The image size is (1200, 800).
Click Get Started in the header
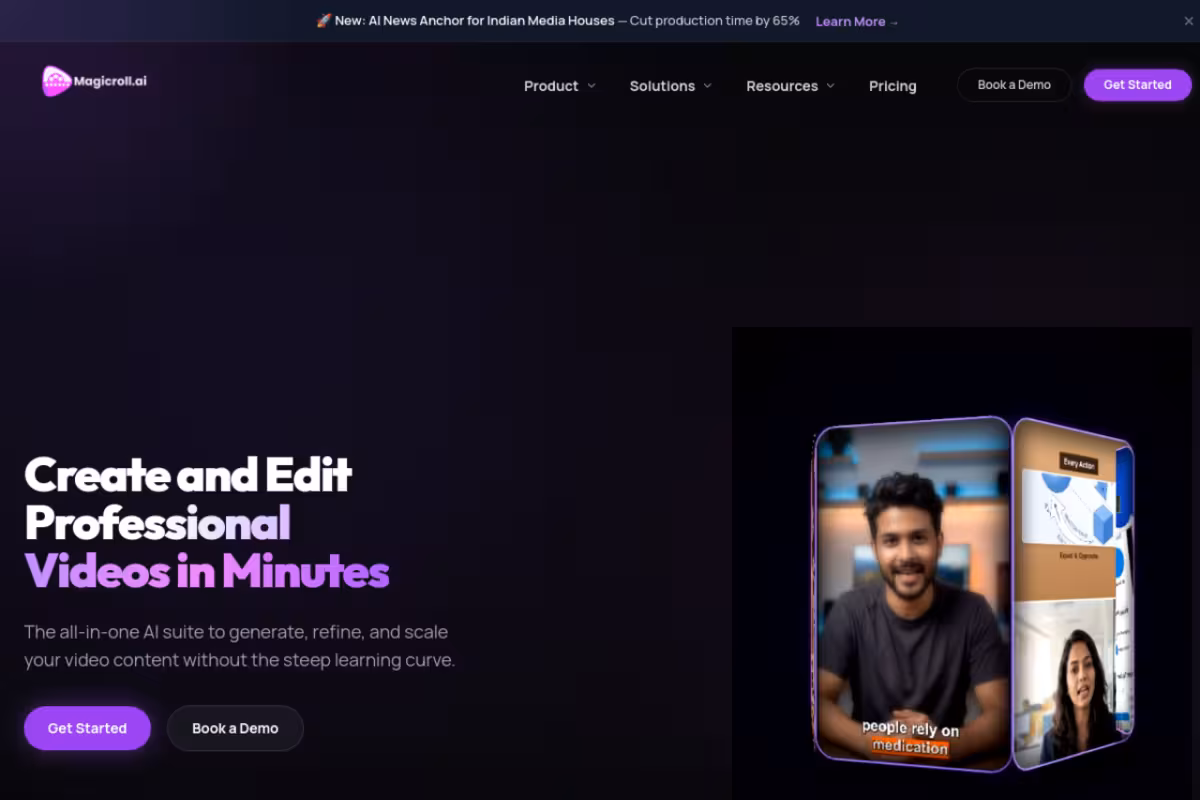pos(1137,85)
